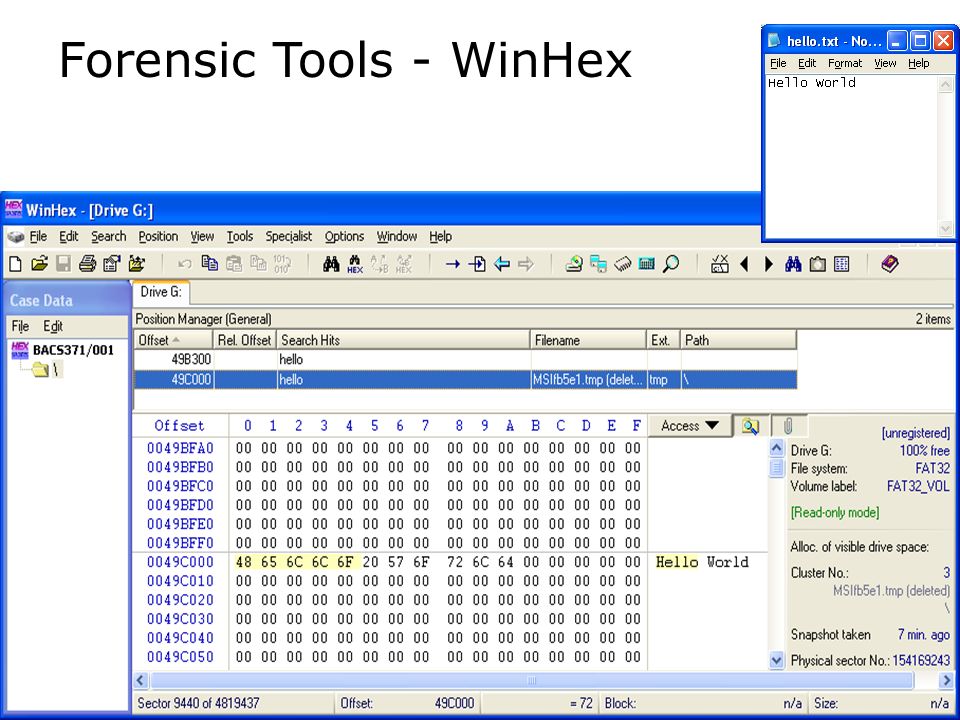Screen dimensions: 960x720
Task: Click the Open folder with star icon
Action: [x=137, y=264]
